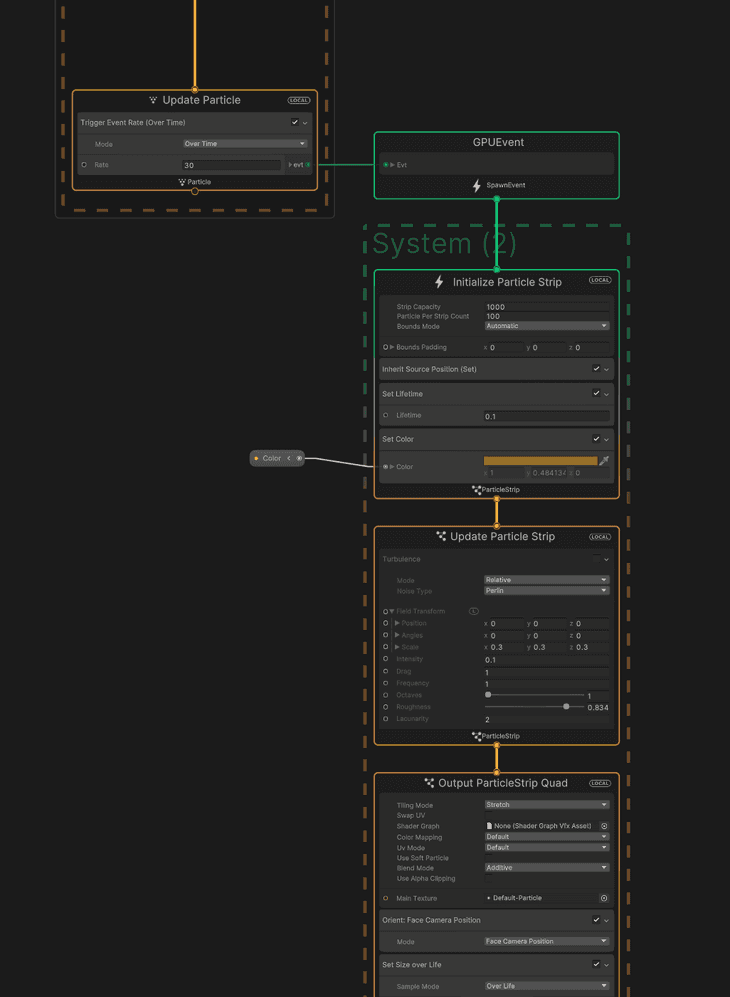Click the Output ParticleStrip Quad header icon

[429, 783]
